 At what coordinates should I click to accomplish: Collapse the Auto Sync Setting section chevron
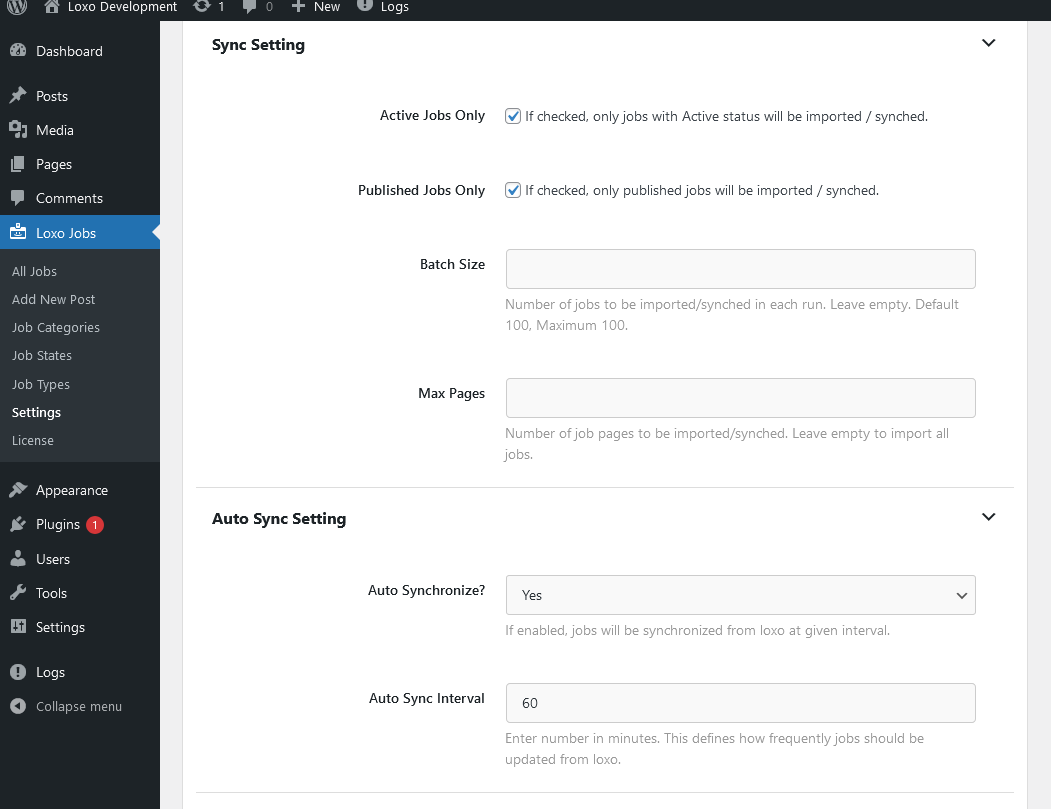pyautogui.click(x=988, y=517)
